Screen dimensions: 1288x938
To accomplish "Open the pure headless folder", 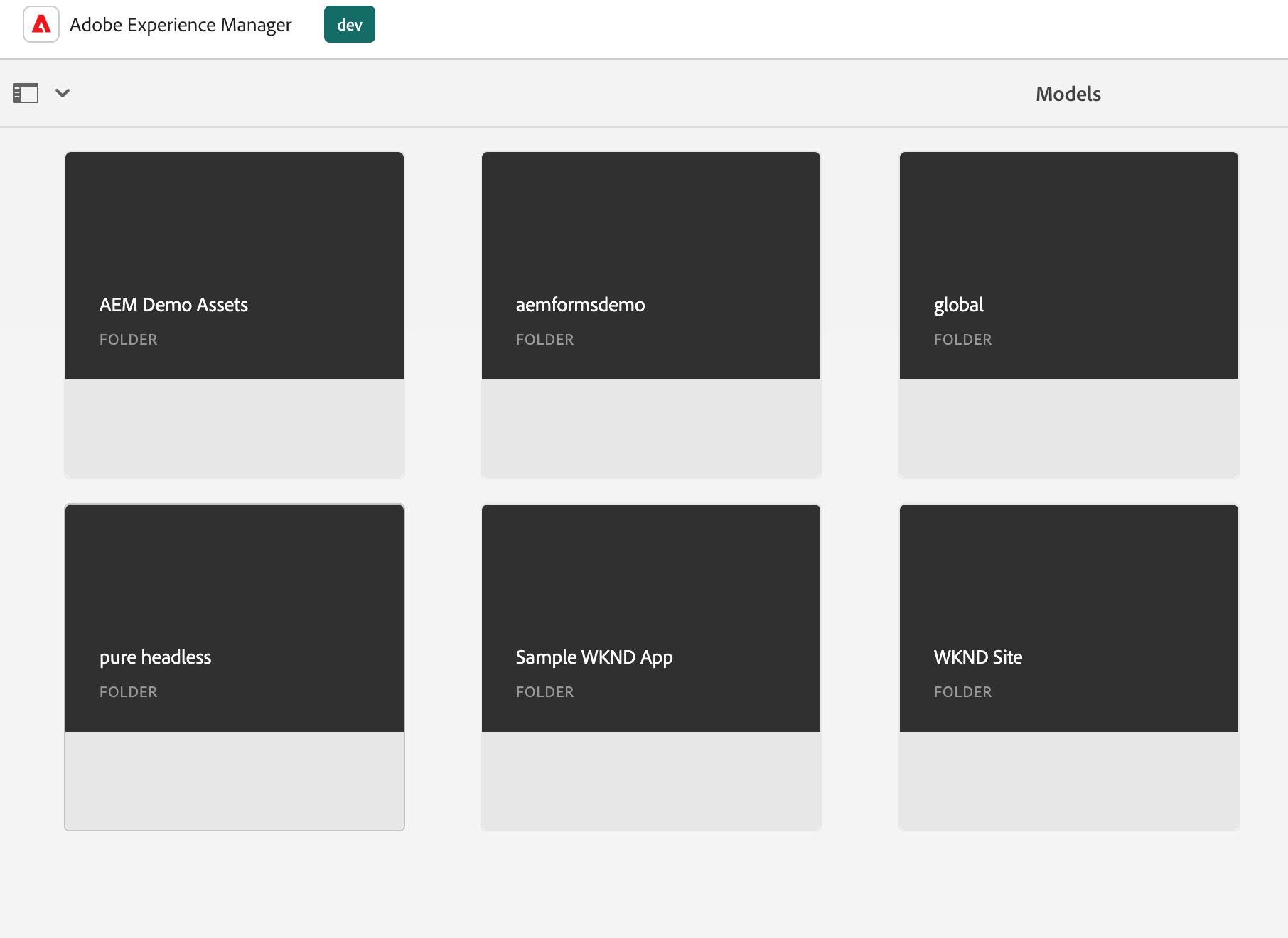I will pos(235,667).
